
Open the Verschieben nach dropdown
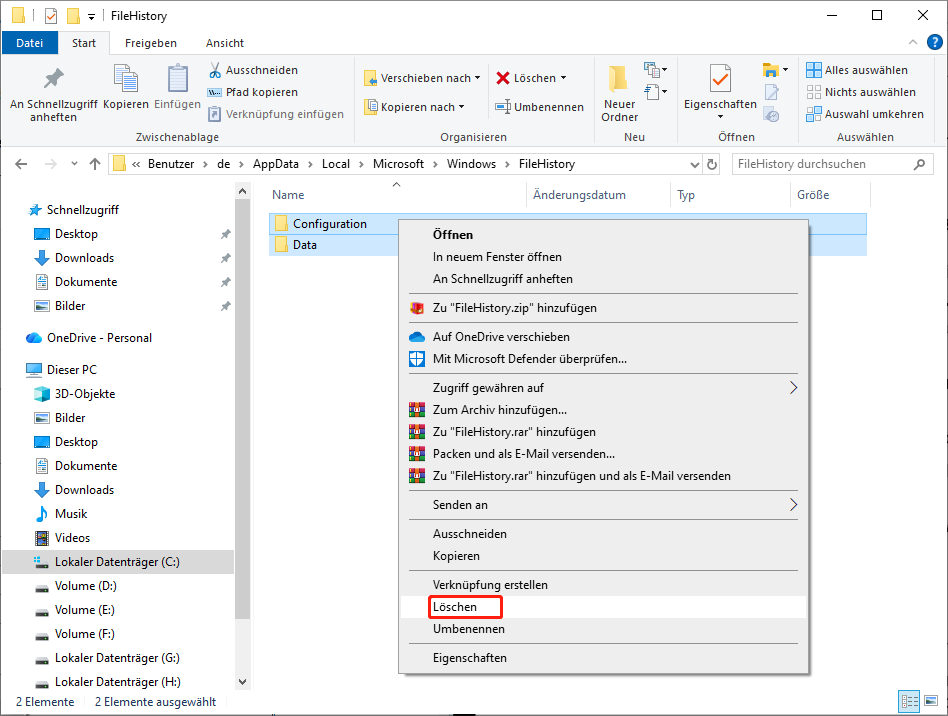[x=423, y=78]
